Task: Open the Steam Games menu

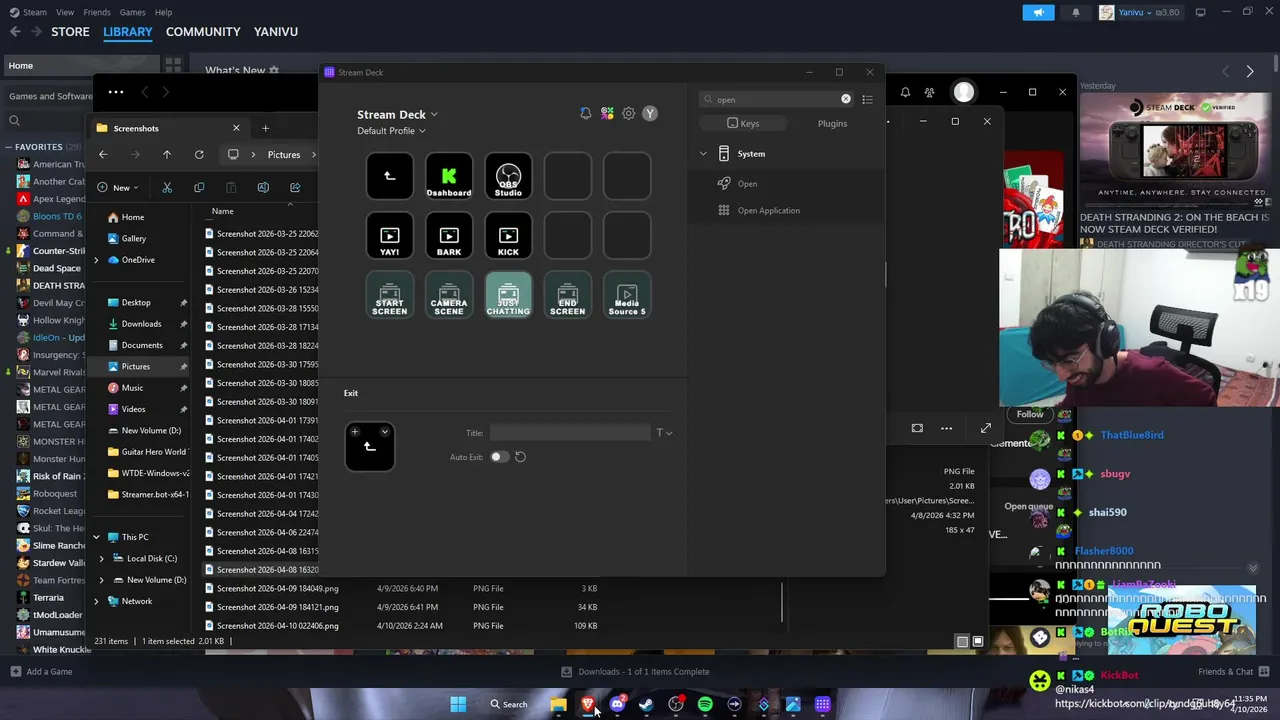Action: 132,12
